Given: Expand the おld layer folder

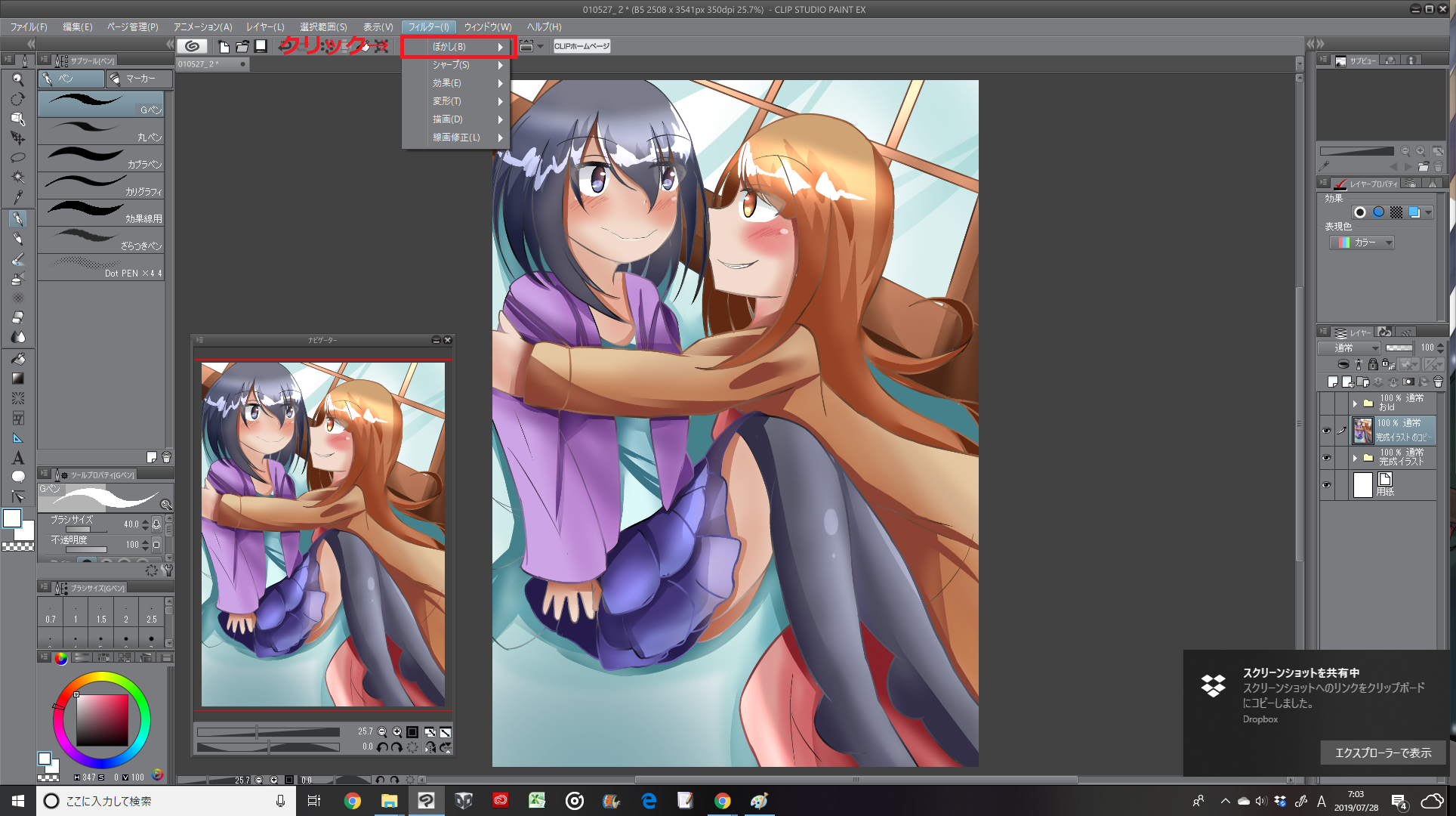Looking at the screenshot, I should point(1355,403).
